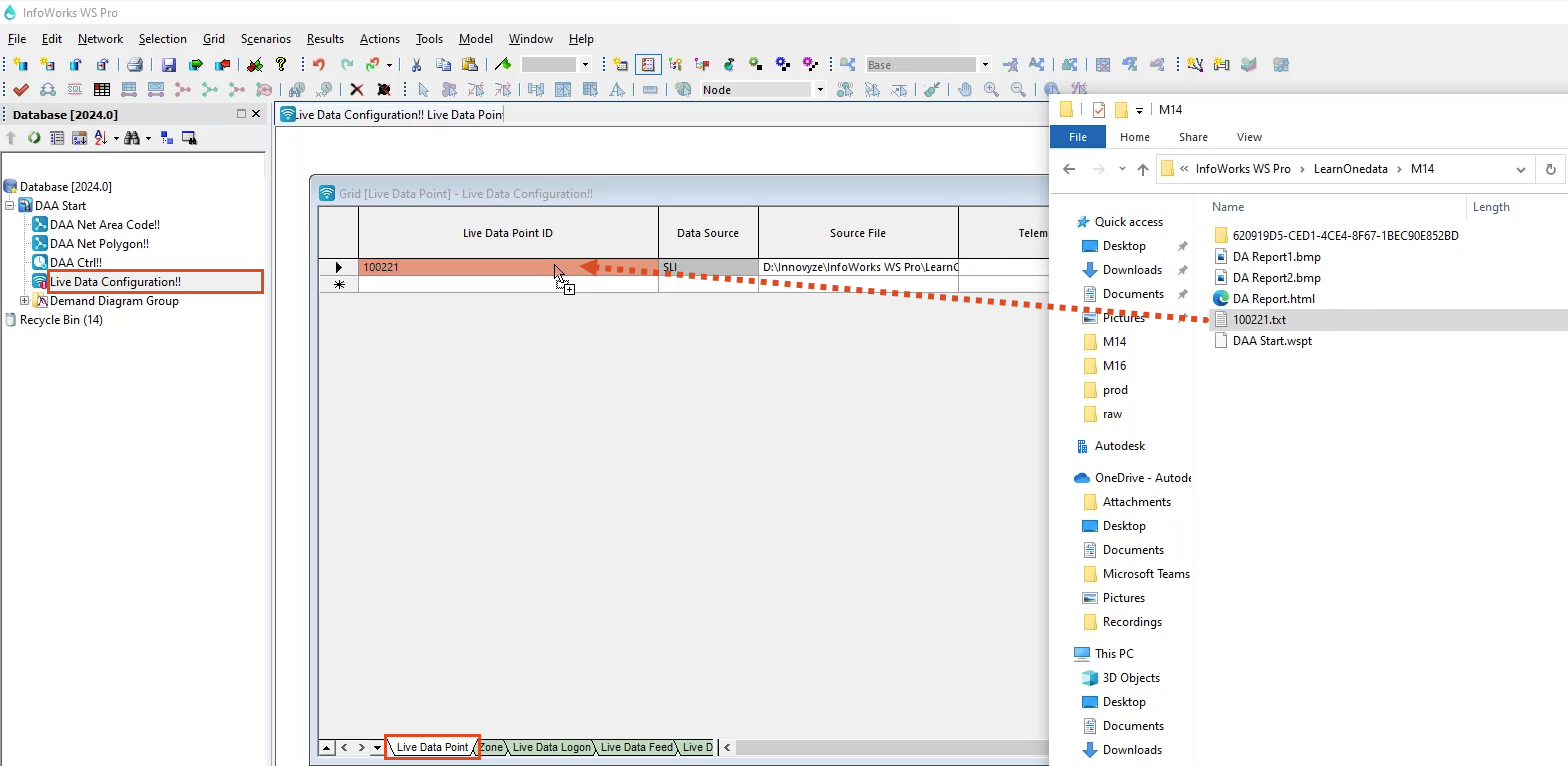Image resolution: width=1568 pixels, height=766 pixels.
Task: Click the Zoom in magnifier icon
Action: point(991,90)
